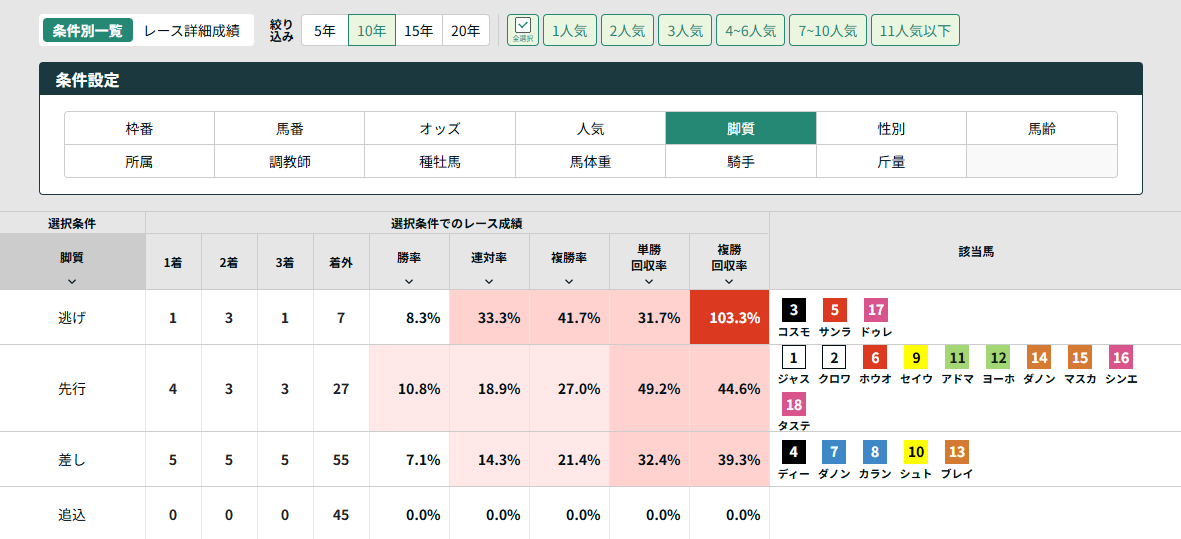Viewport: 1181px width, 539px height.
Task: Toggle the 1人気 popularity filter
Action: (x=570, y=31)
